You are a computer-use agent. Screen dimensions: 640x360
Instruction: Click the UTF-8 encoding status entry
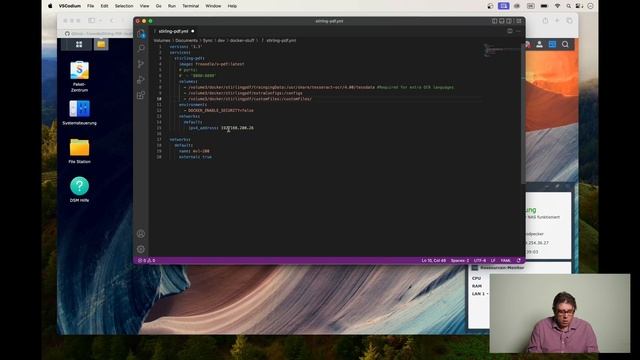coord(480,260)
